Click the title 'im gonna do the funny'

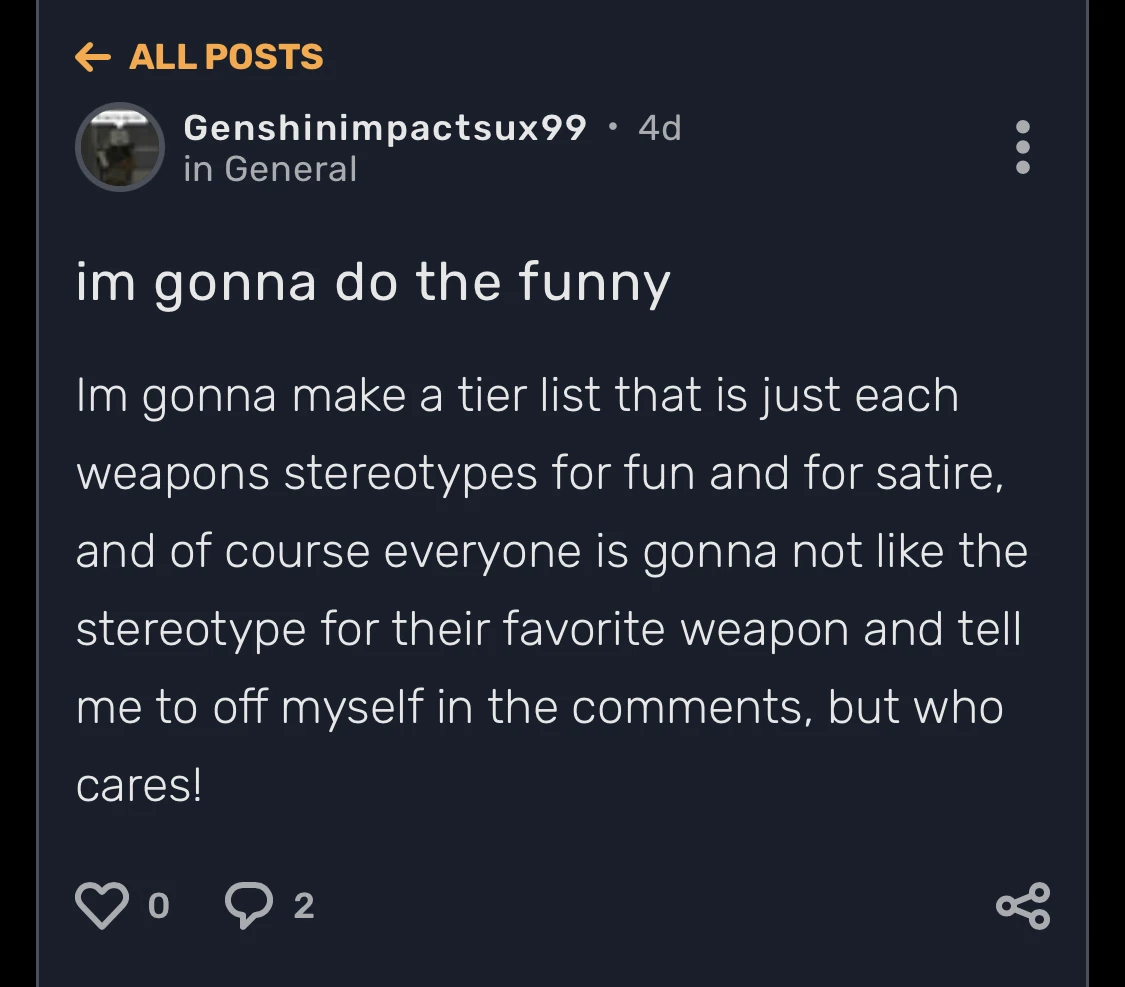pyautogui.click(x=373, y=283)
